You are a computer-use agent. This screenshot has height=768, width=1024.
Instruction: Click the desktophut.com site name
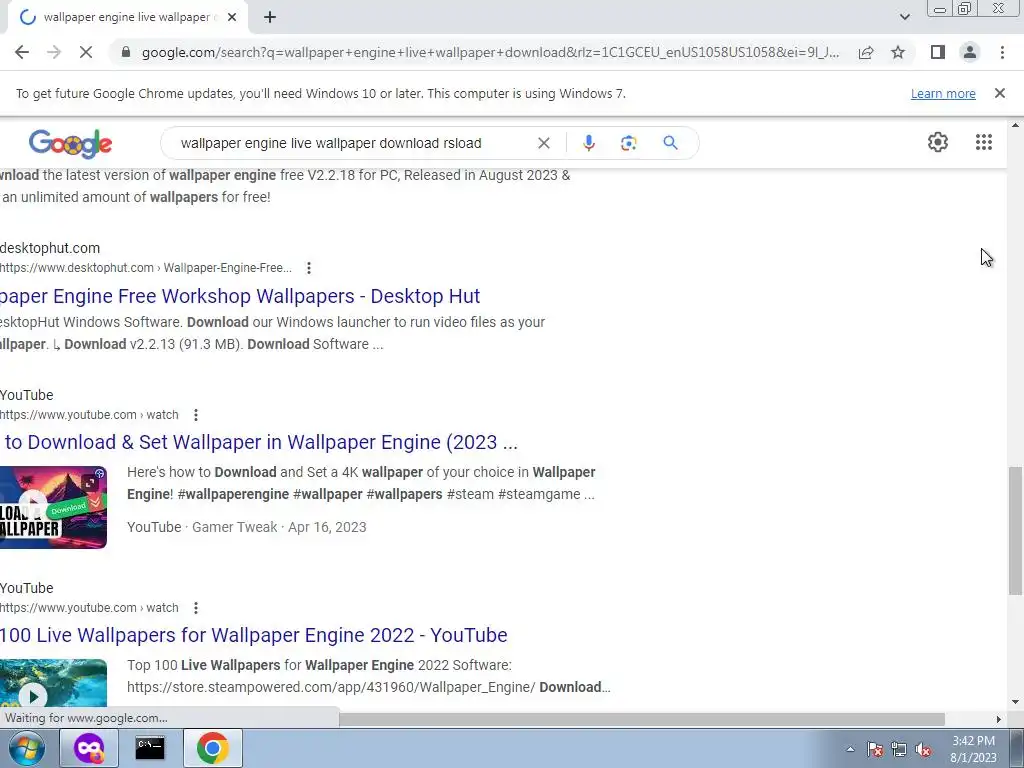pyautogui.click(x=50, y=248)
